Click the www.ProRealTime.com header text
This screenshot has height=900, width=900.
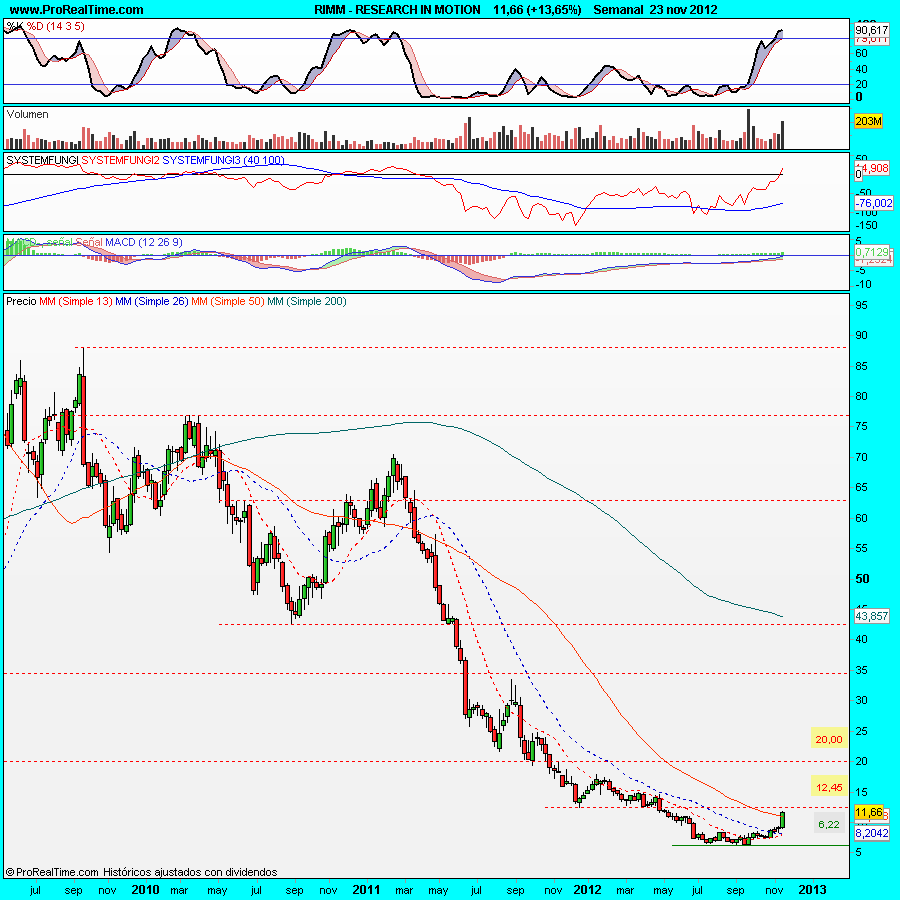[76, 10]
